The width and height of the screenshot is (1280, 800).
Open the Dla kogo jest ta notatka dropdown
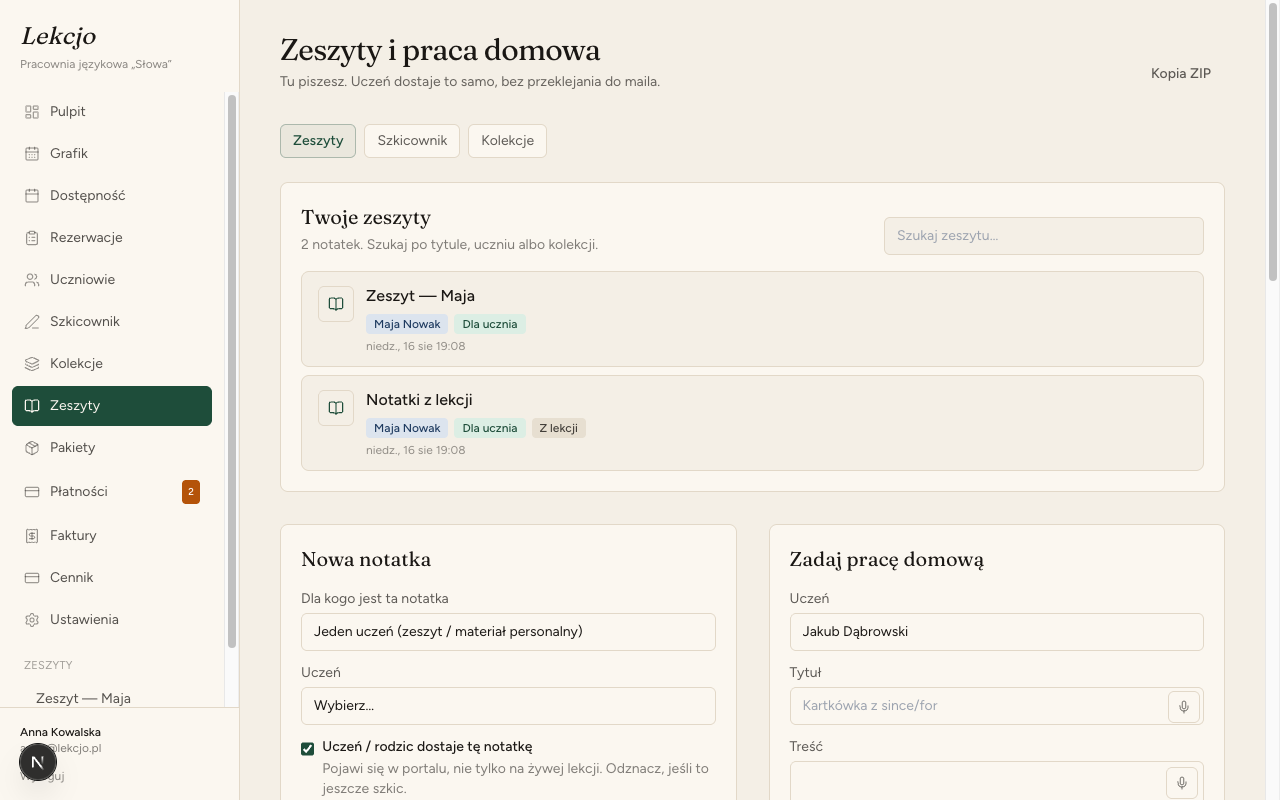coord(508,632)
